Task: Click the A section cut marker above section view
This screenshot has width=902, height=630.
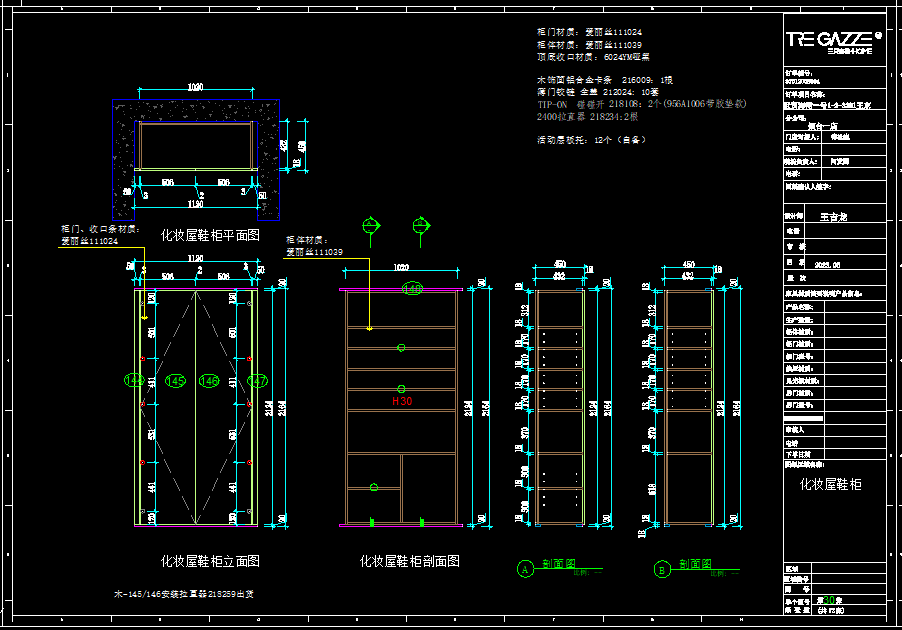Action: point(371,226)
